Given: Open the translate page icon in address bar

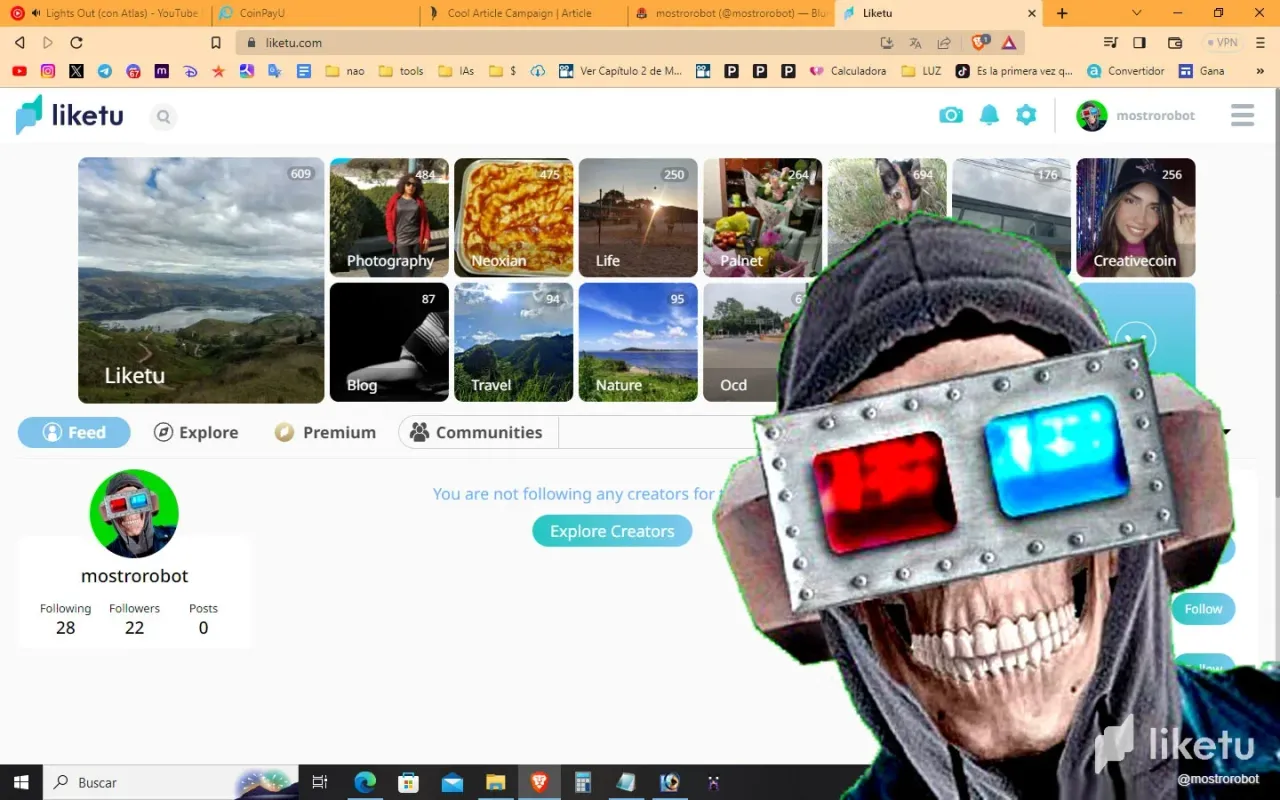Looking at the screenshot, I should coord(915,43).
